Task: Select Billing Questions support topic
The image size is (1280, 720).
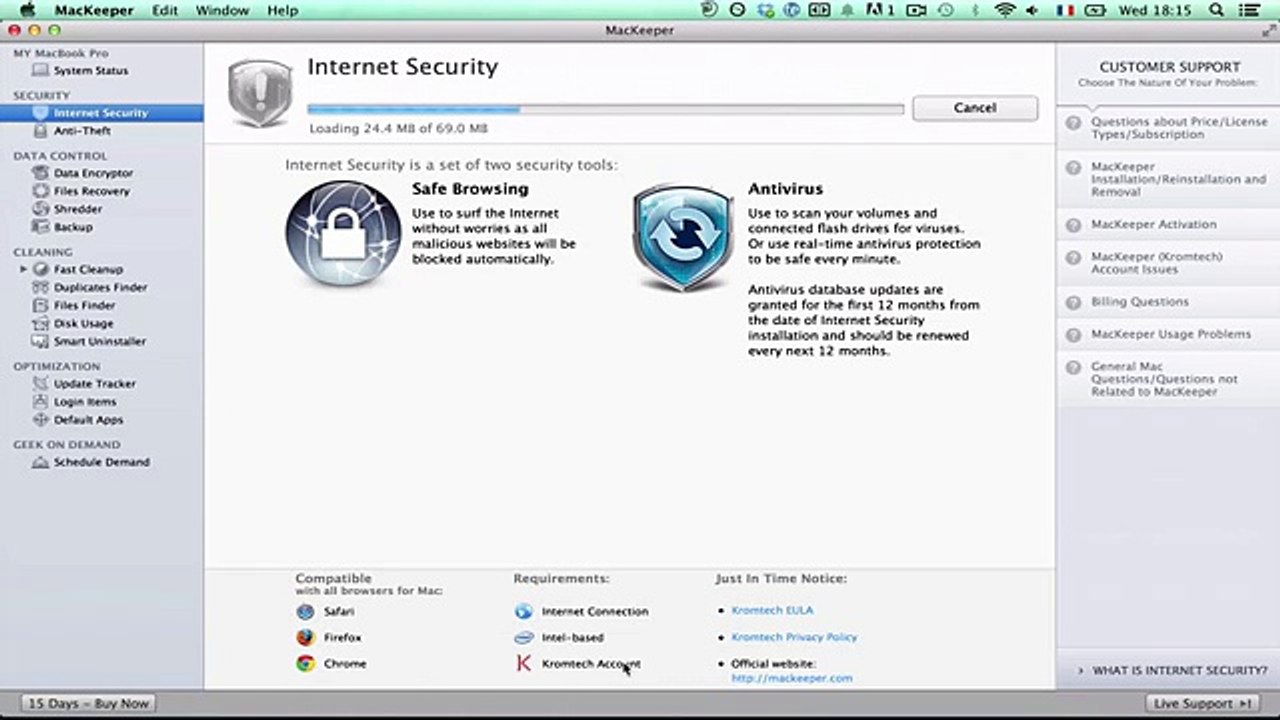Action: 1168,302
